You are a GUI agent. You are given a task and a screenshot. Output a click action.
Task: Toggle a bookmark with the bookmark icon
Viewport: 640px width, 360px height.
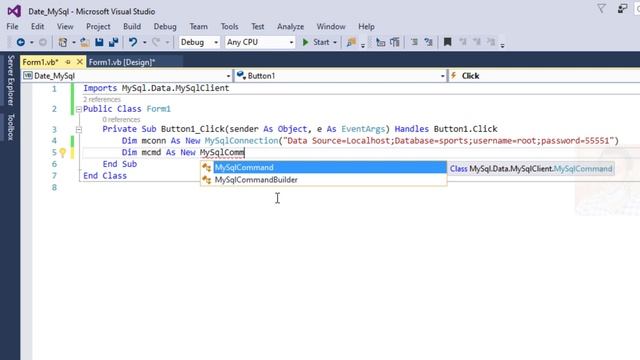click(x=447, y=42)
